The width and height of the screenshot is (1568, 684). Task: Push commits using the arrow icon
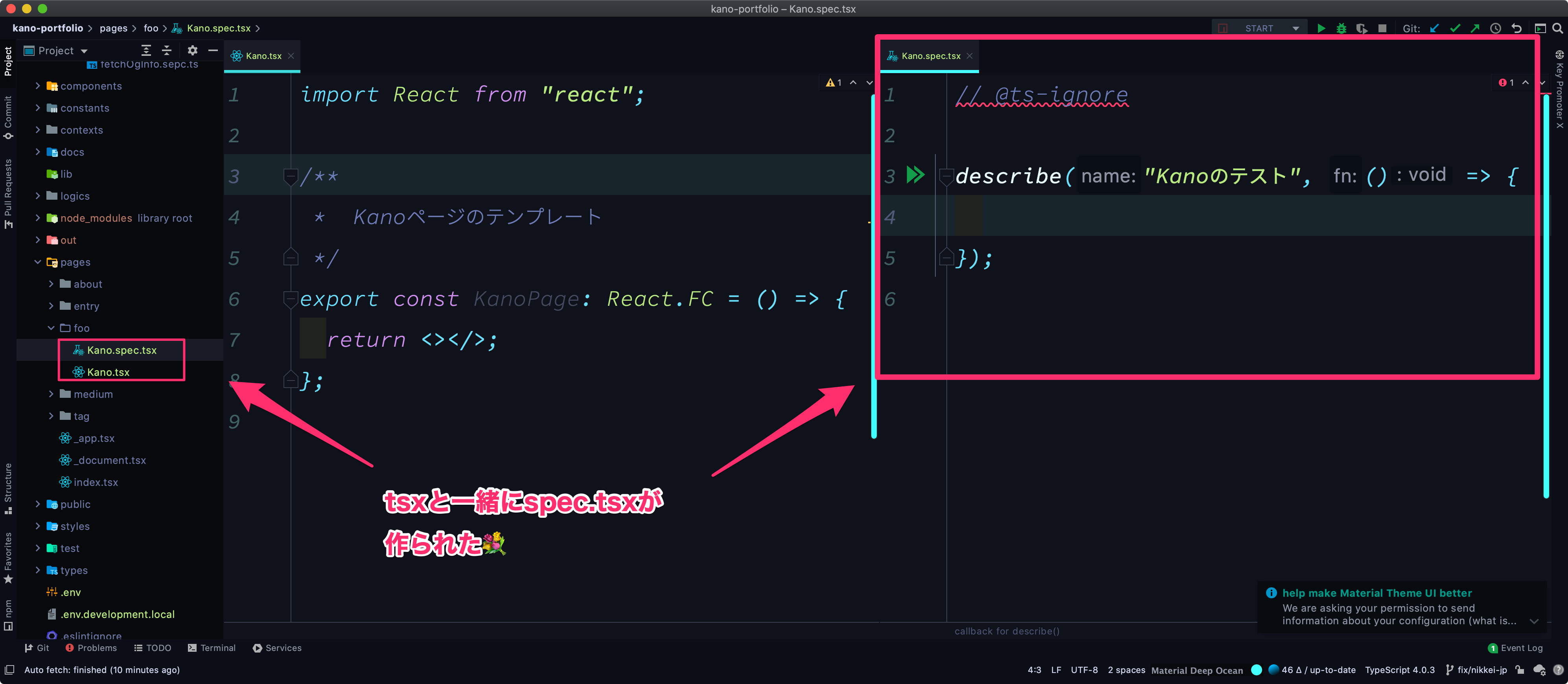1475,28
